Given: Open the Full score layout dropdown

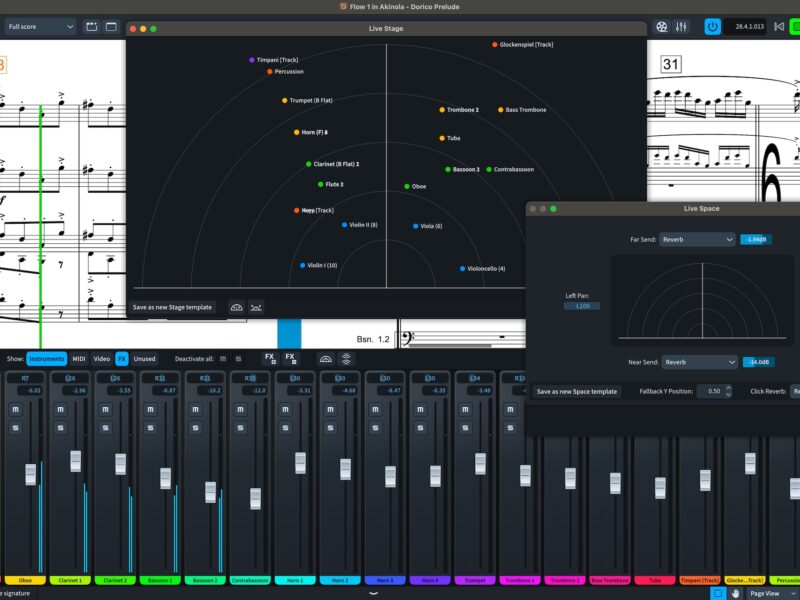Looking at the screenshot, I should tap(40, 27).
